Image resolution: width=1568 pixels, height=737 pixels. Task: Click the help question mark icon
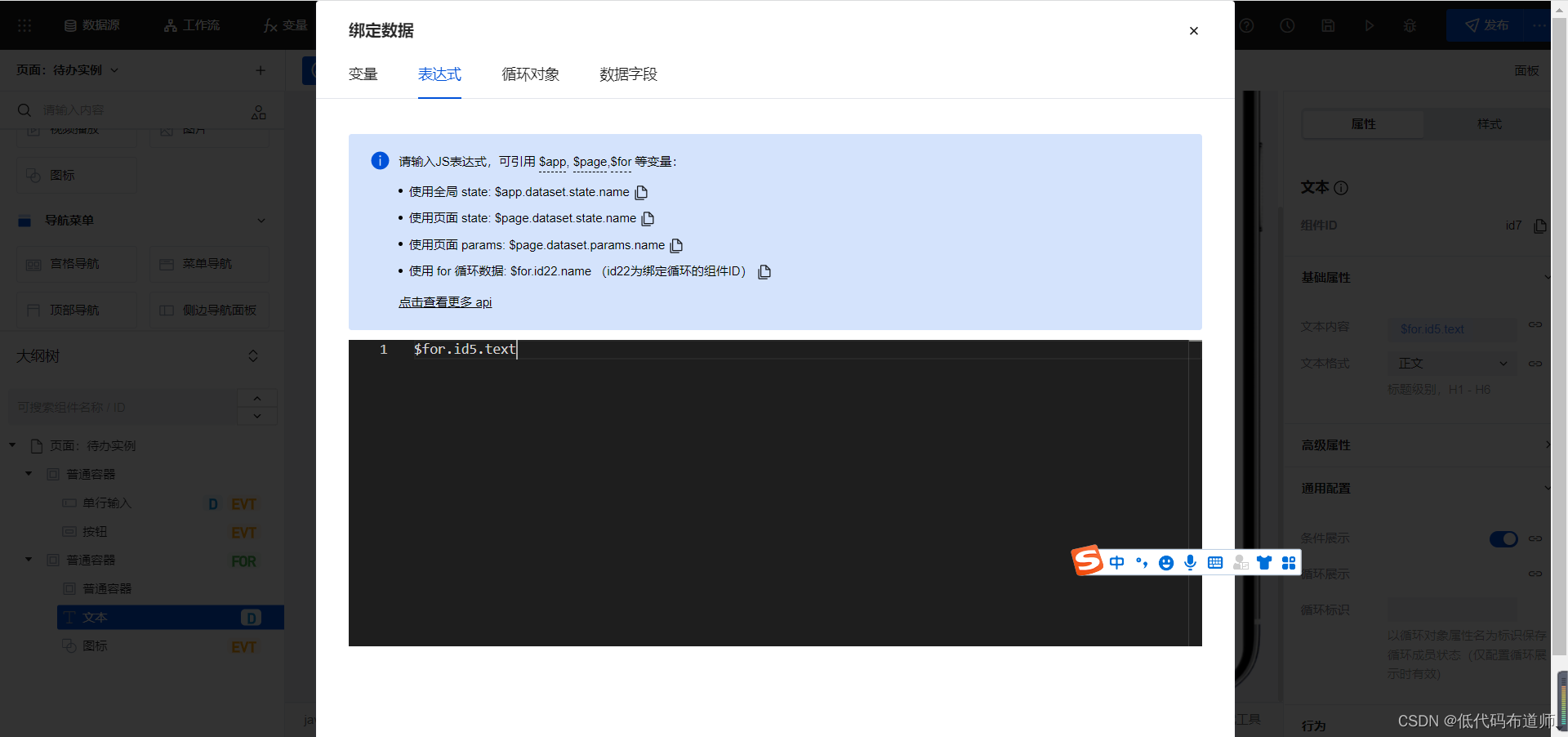point(1246,25)
